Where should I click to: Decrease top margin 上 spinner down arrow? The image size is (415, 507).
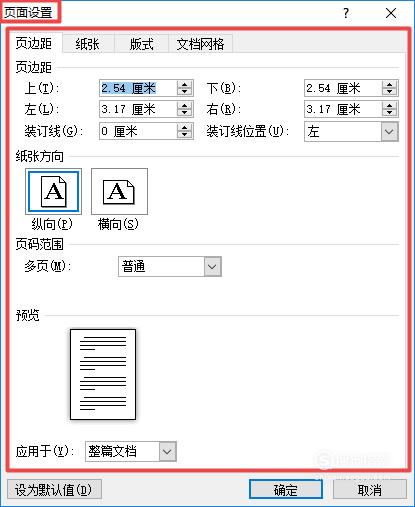click(x=184, y=92)
